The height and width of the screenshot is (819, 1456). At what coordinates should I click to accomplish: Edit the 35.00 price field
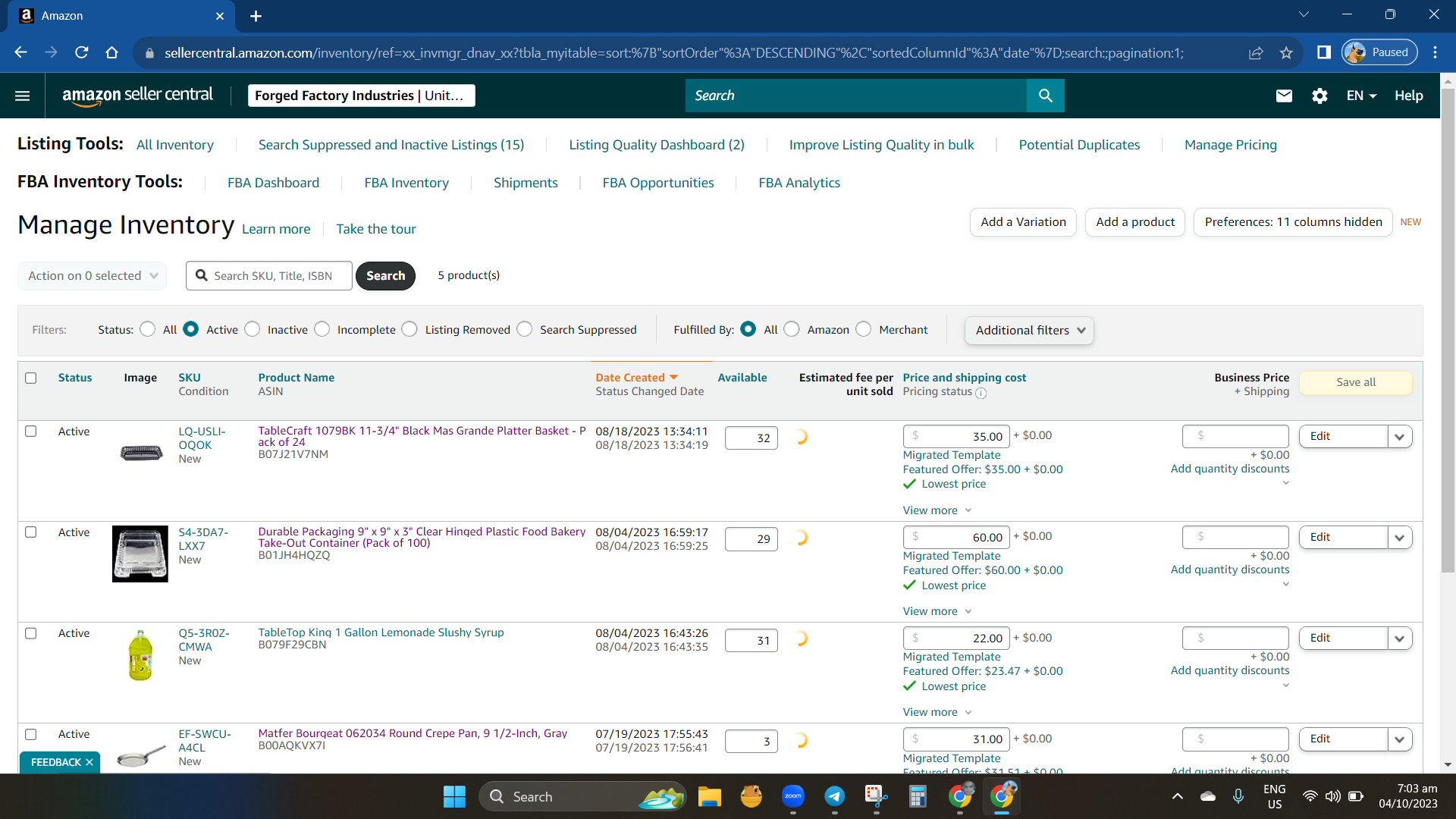click(x=956, y=436)
